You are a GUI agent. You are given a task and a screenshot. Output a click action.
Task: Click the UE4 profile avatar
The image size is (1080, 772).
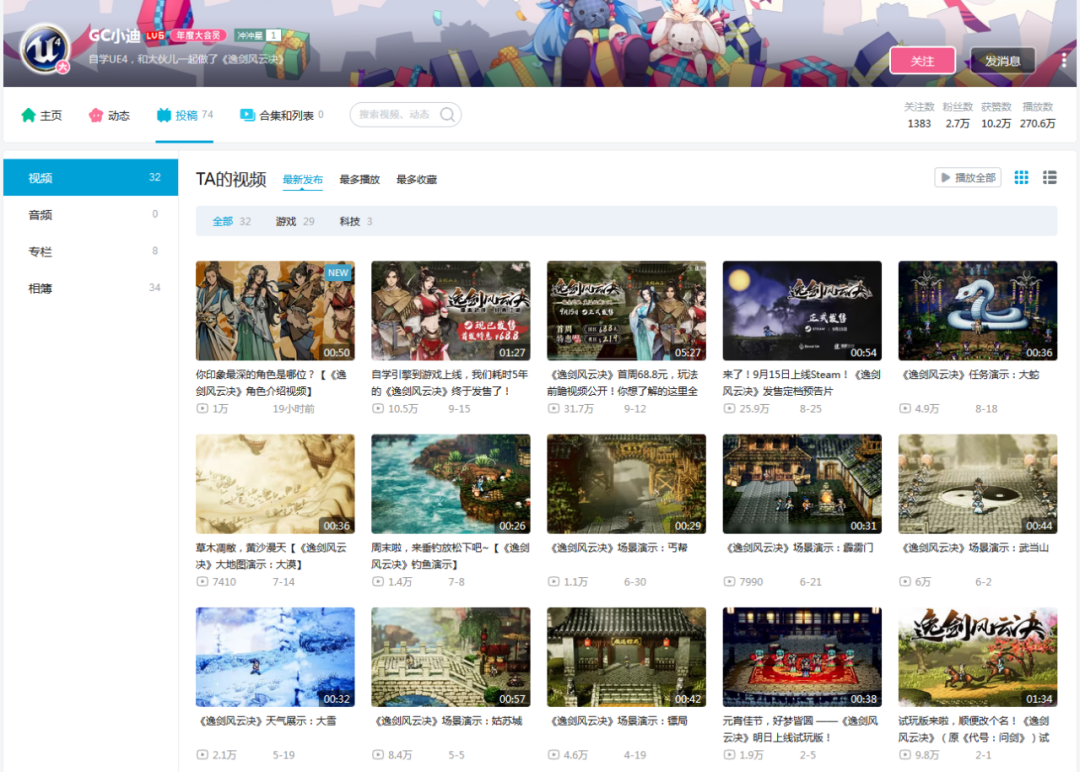(45, 49)
